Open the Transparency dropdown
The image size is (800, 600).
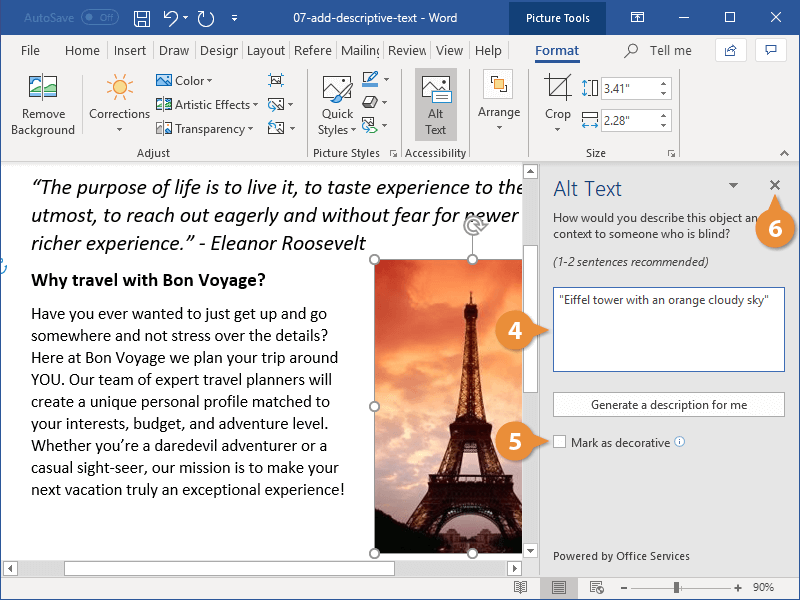[205, 129]
